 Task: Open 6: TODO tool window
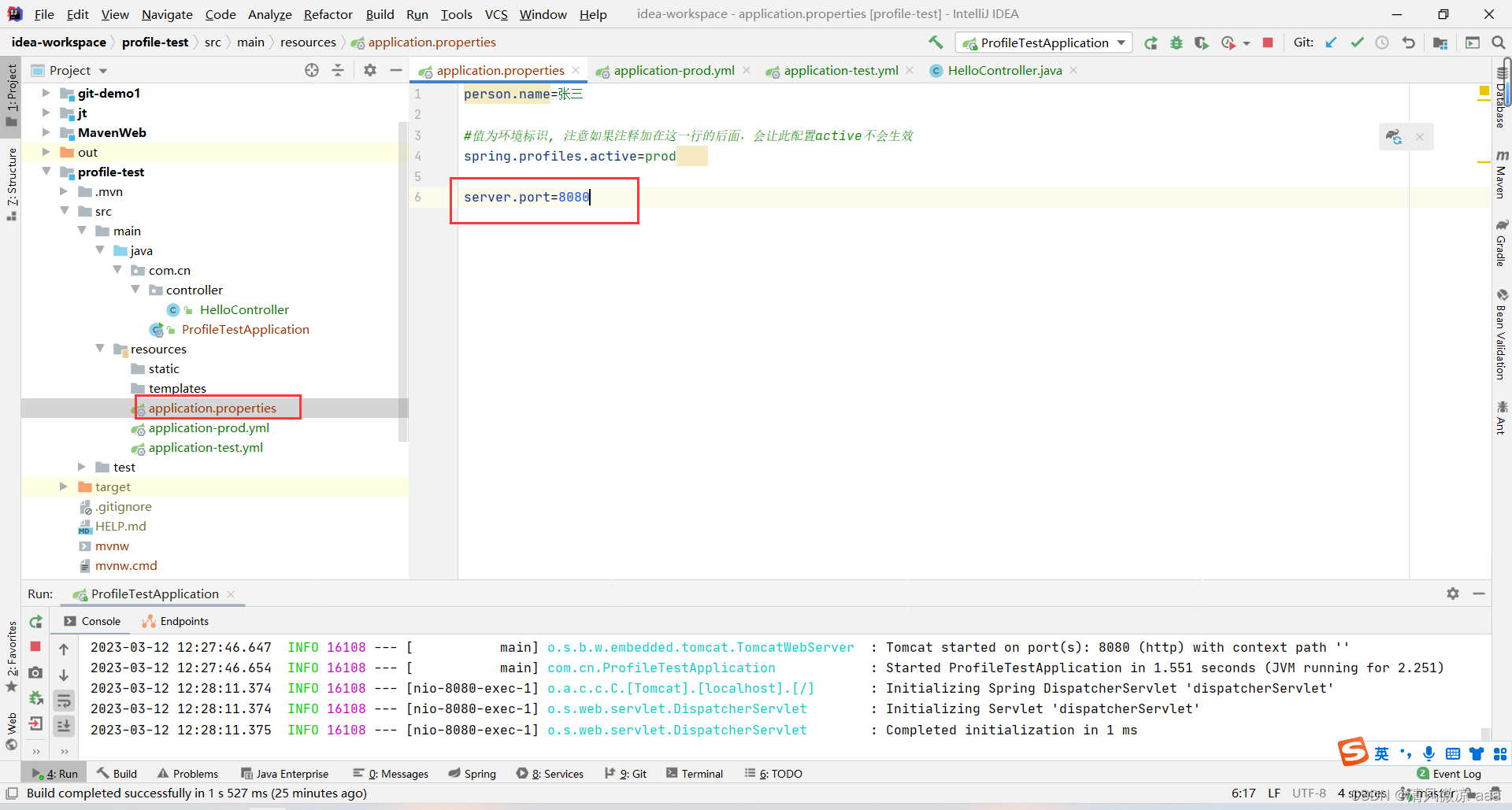pyautogui.click(x=773, y=774)
